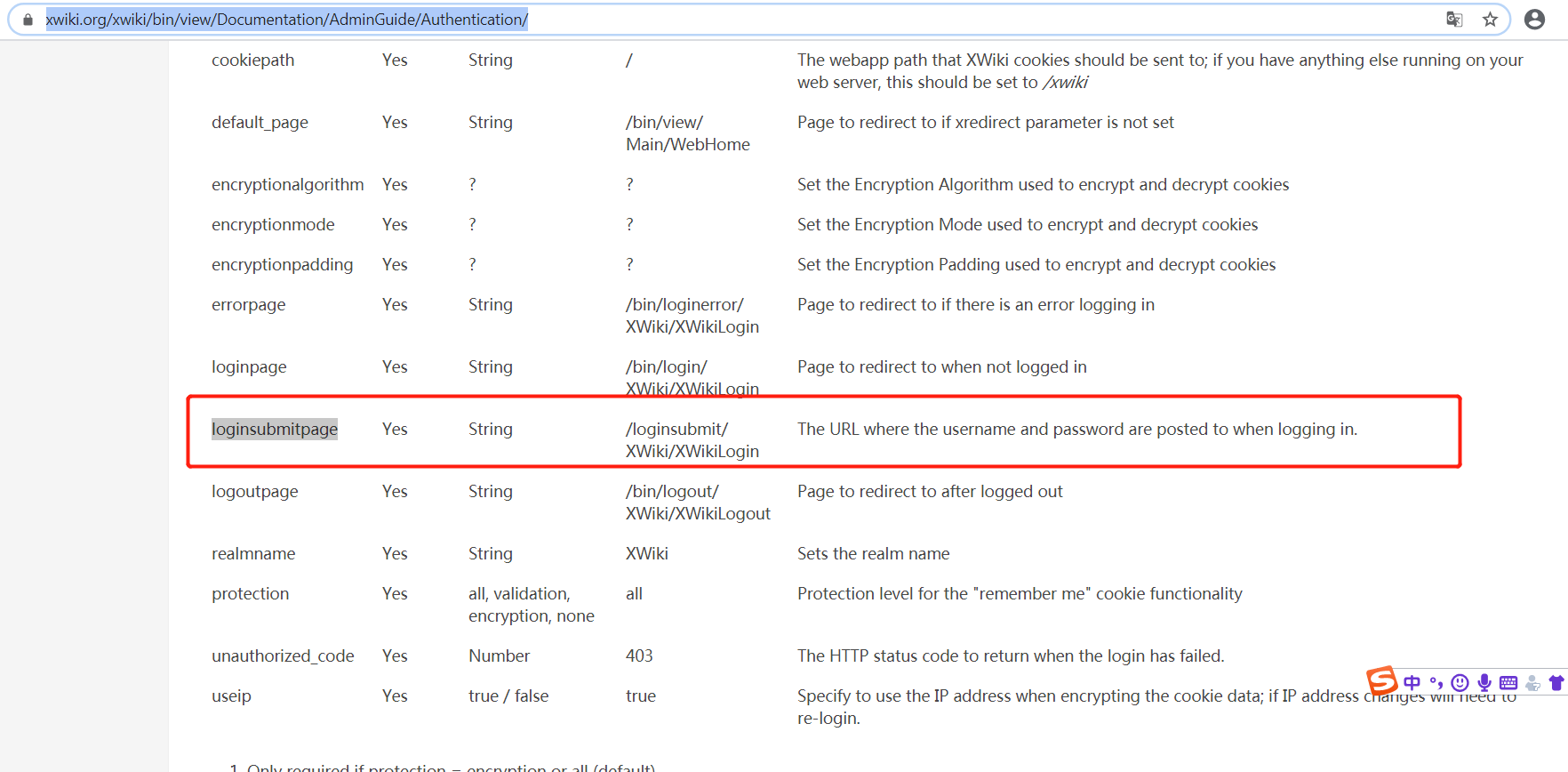Viewport: 1568px width, 772px height.
Task: Toggle Chinese/English input mode icon
Action: [1412, 683]
